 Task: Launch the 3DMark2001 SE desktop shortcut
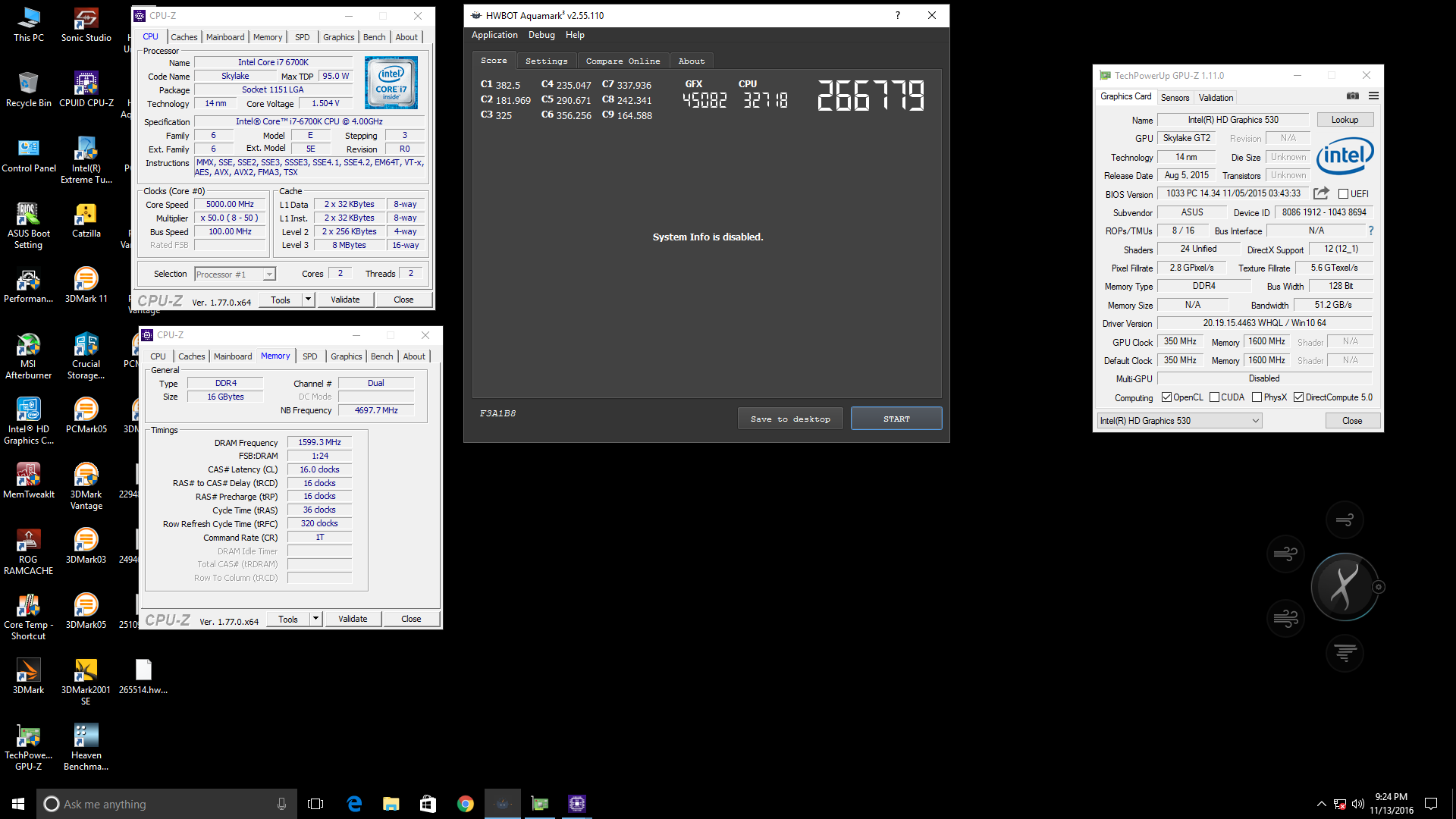(86, 682)
